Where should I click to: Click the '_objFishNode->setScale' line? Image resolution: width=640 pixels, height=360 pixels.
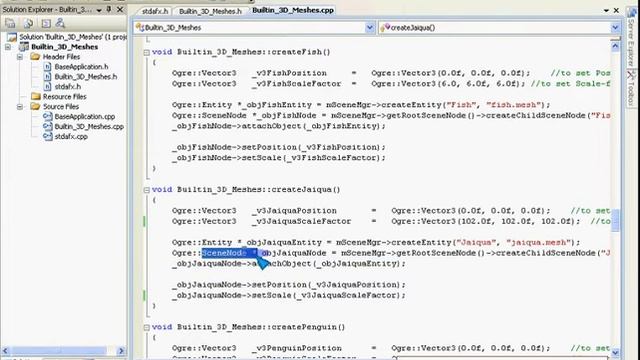pos(278,158)
